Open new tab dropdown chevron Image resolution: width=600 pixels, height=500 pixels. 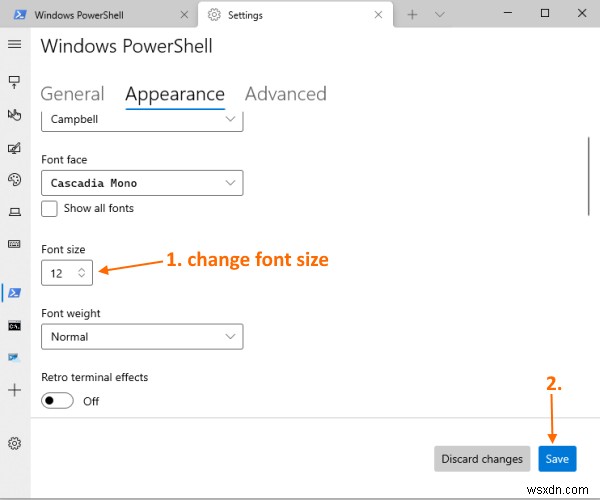440,15
